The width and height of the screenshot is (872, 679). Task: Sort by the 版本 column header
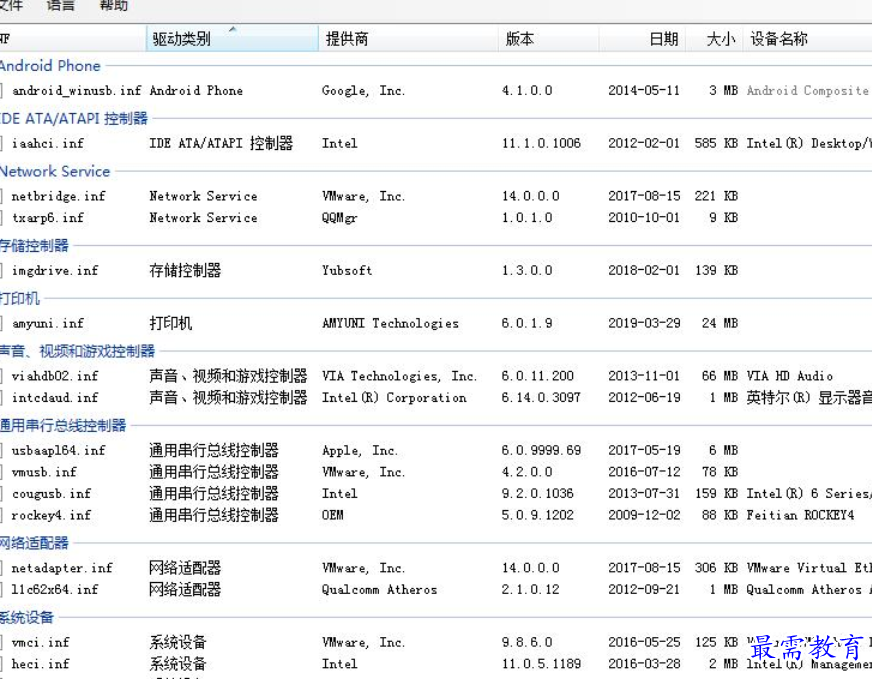(x=548, y=38)
